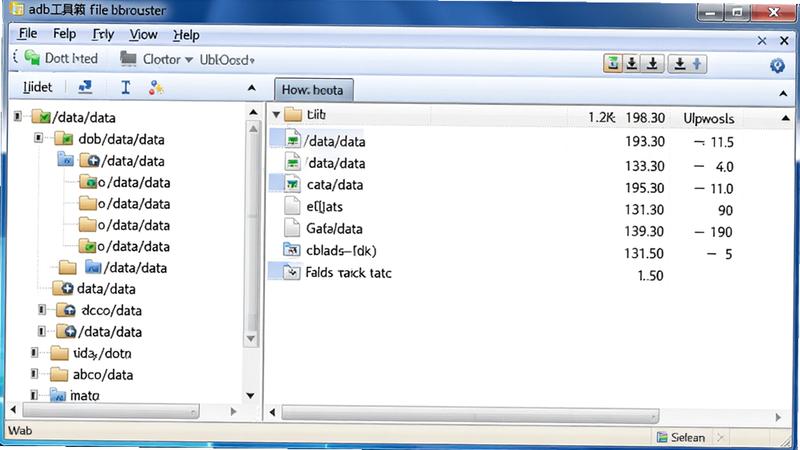
Task: Toggle the expand box beside root /data/data
Action: point(18,116)
